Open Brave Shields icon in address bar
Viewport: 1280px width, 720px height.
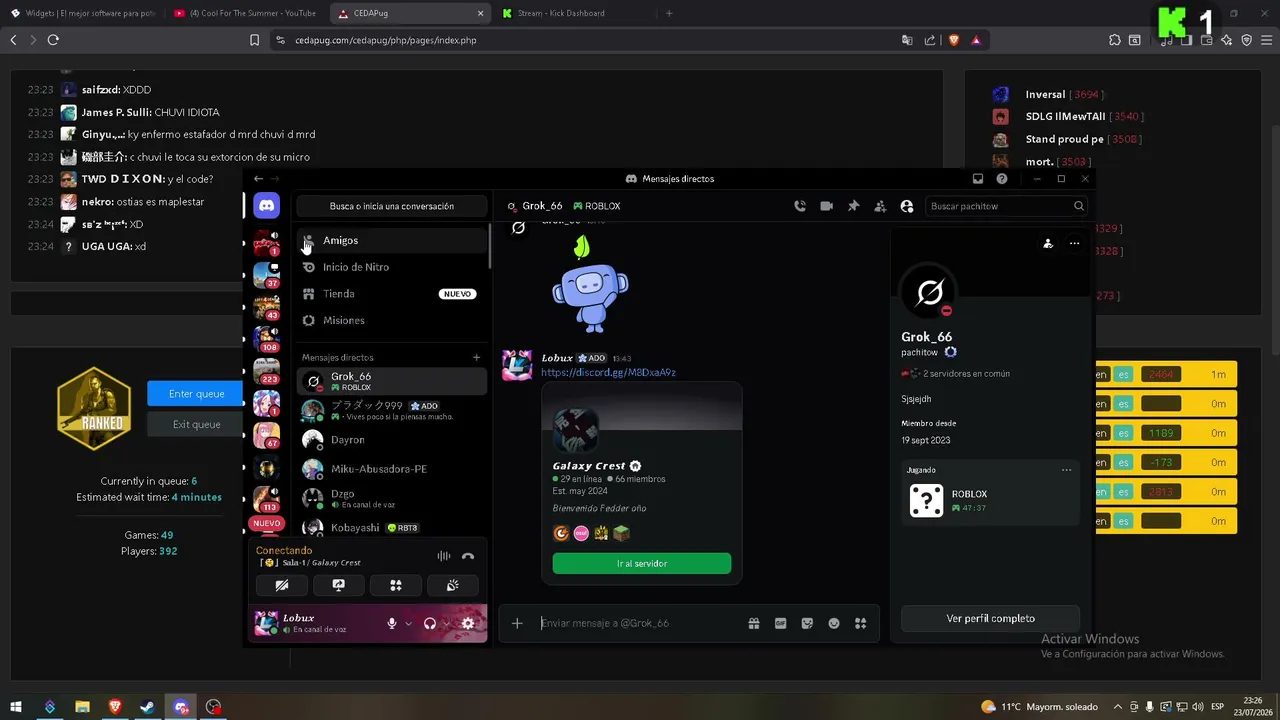(x=954, y=40)
